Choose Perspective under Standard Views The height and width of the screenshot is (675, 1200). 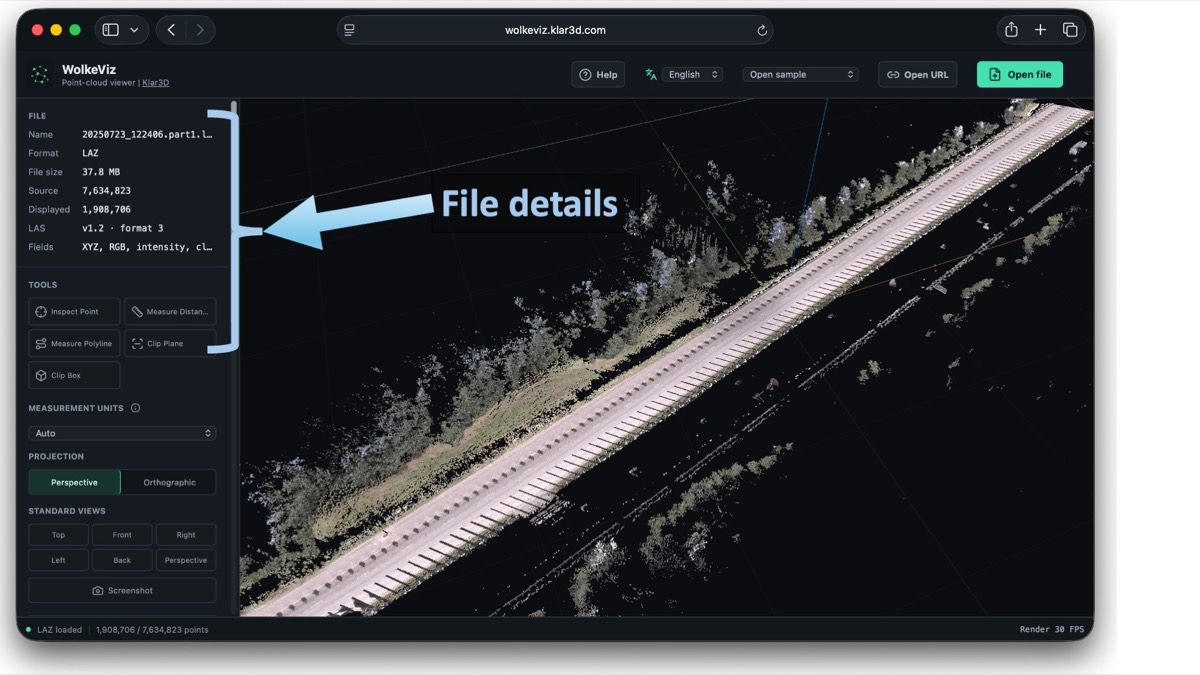[186, 560]
